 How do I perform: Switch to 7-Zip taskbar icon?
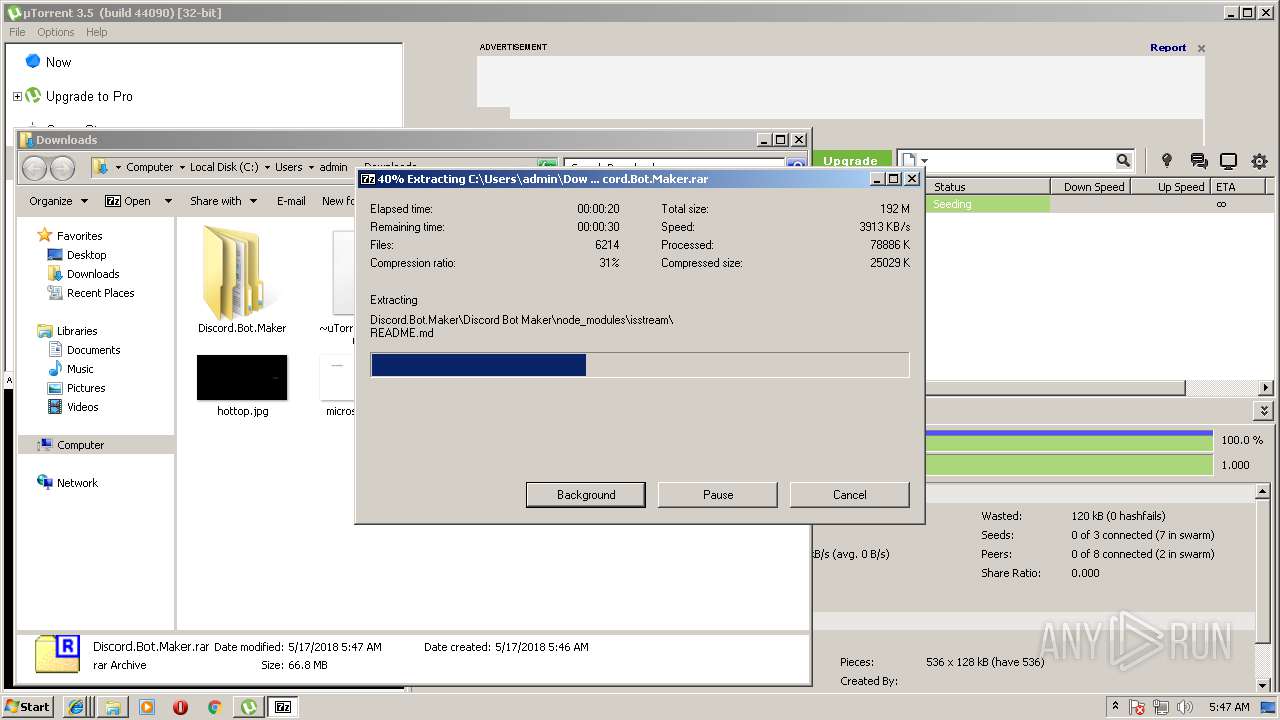[283, 707]
